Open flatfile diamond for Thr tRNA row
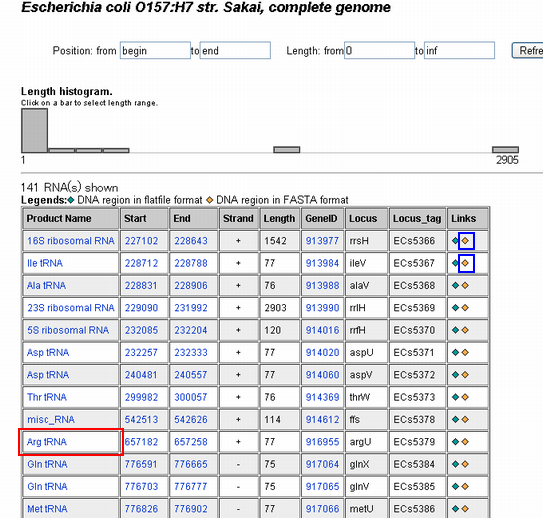The width and height of the screenshot is (543, 518). click(x=455, y=397)
